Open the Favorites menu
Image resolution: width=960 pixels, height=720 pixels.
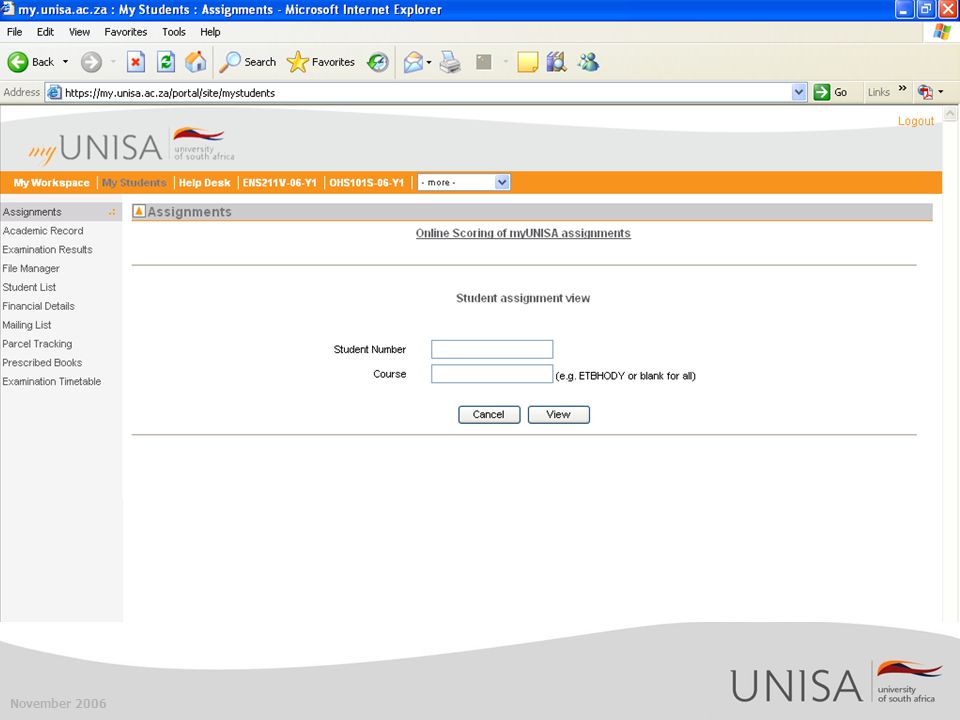click(126, 32)
